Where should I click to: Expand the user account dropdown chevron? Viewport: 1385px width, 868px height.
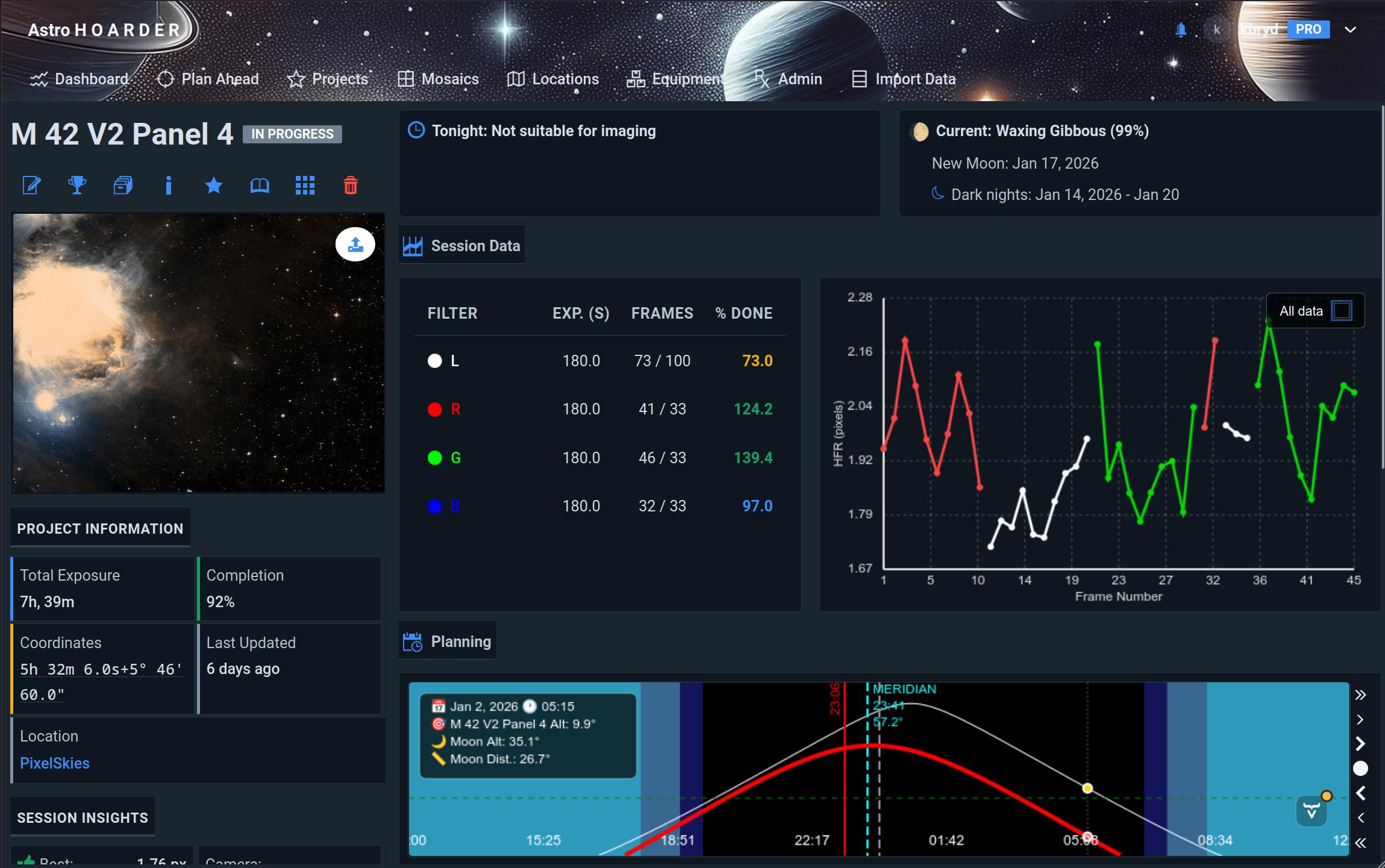point(1351,30)
